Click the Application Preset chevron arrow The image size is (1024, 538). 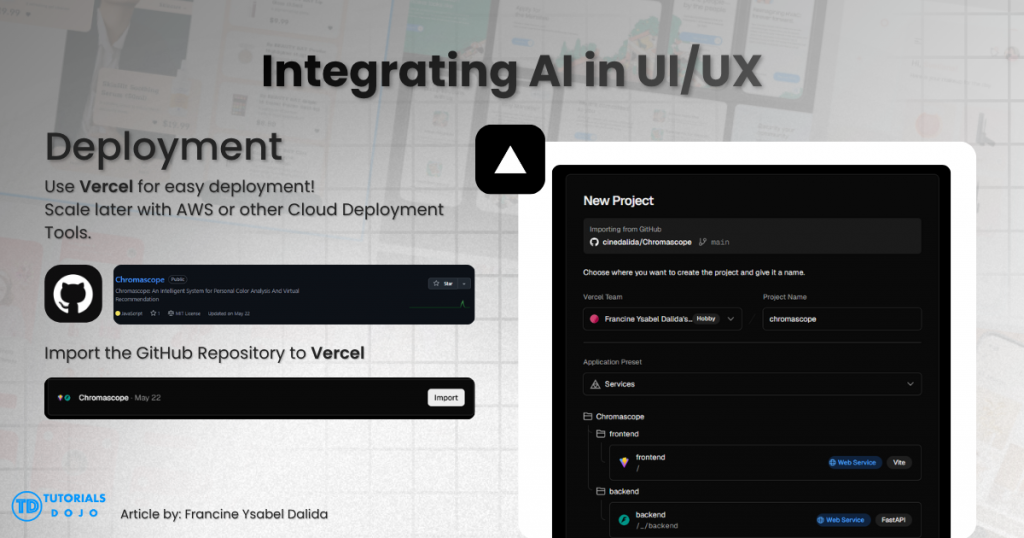[x=910, y=384]
